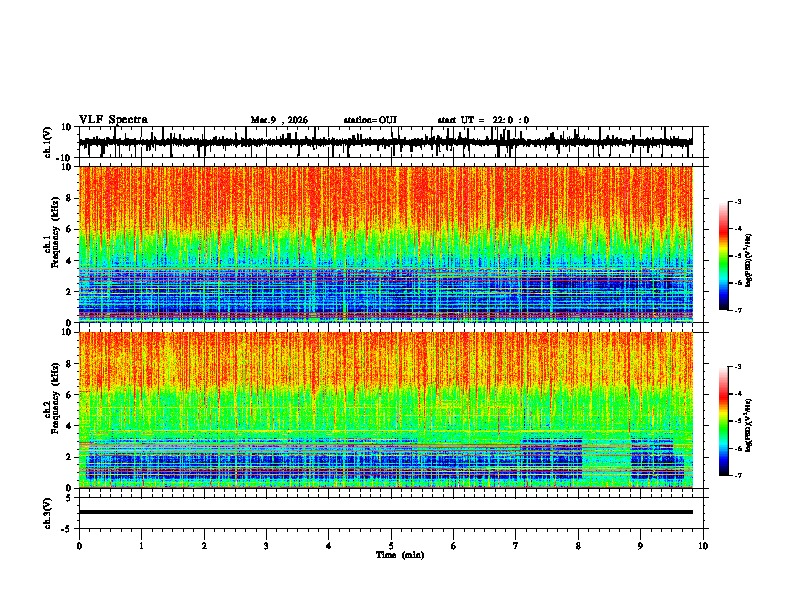Click the "start UT = 22:0 :0" text
This screenshot has width=792, height=612.
[483, 120]
